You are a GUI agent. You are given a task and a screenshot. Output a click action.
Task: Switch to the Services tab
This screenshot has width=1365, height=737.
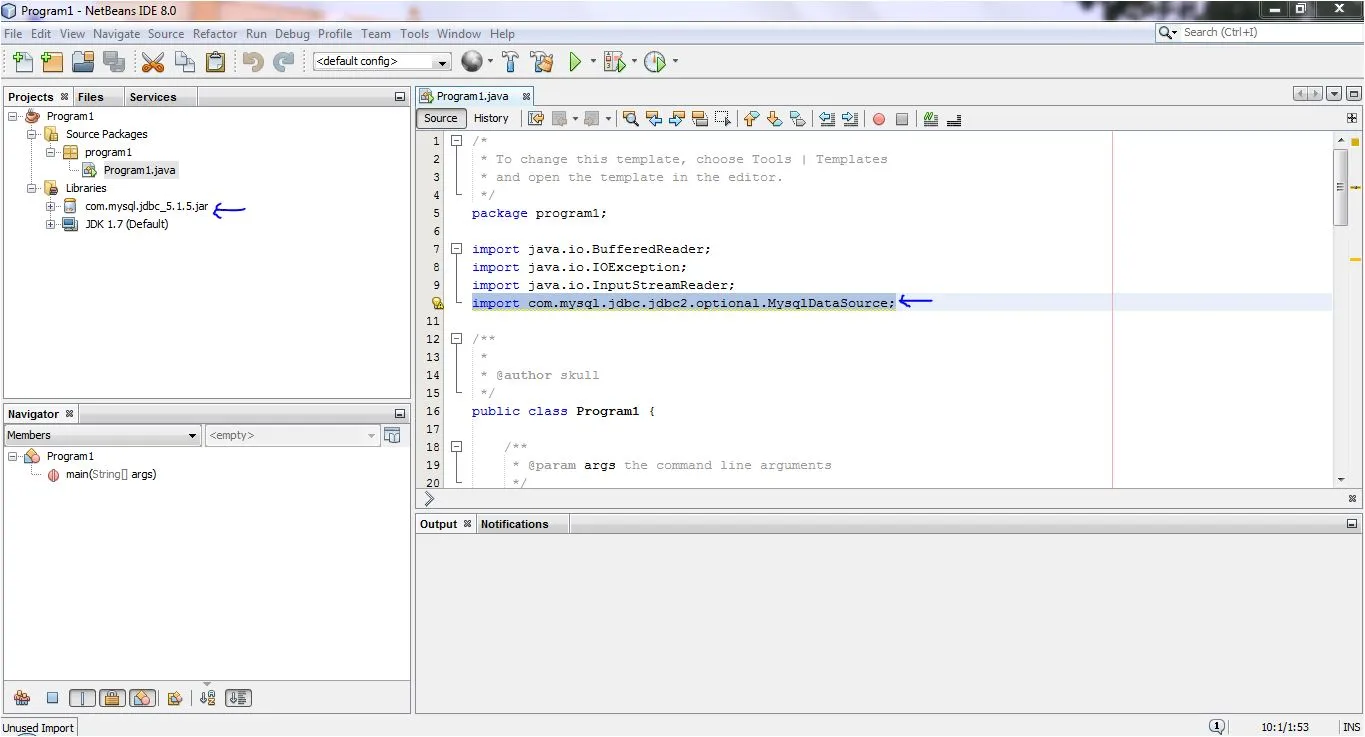pyautogui.click(x=153, y=97)
